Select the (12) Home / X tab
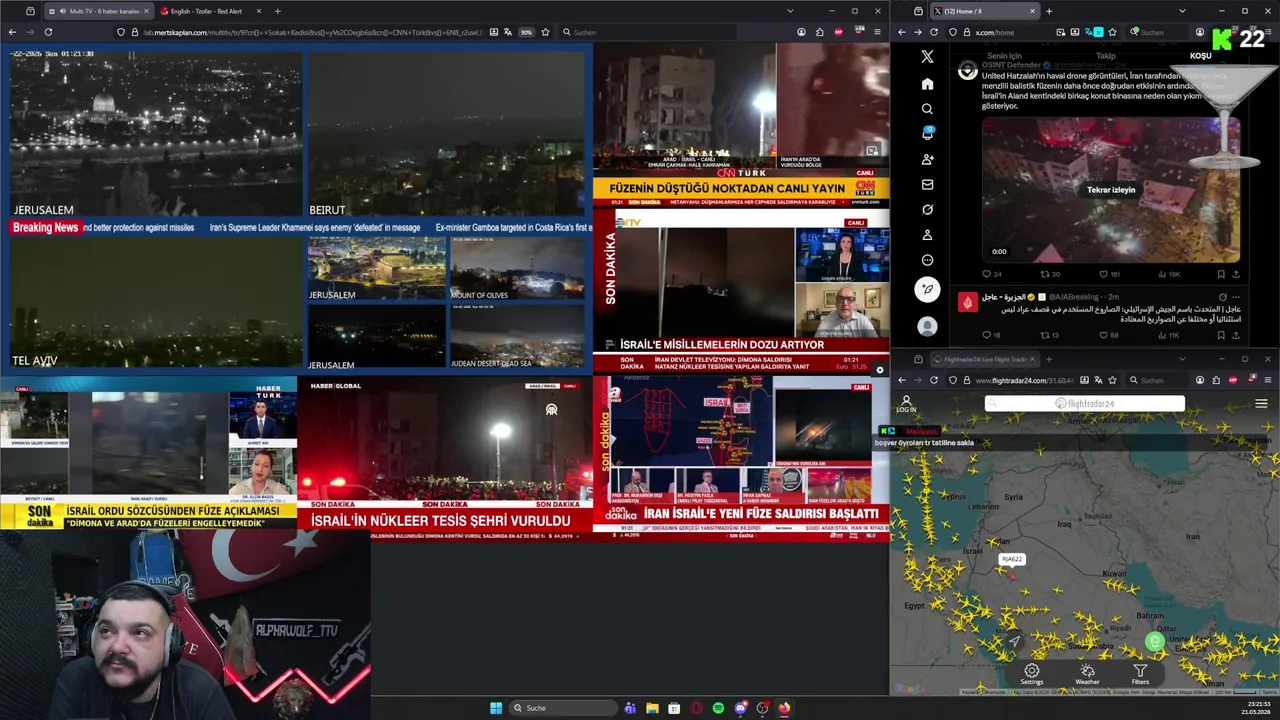1280x720 pixels. [x=986, y=11]
